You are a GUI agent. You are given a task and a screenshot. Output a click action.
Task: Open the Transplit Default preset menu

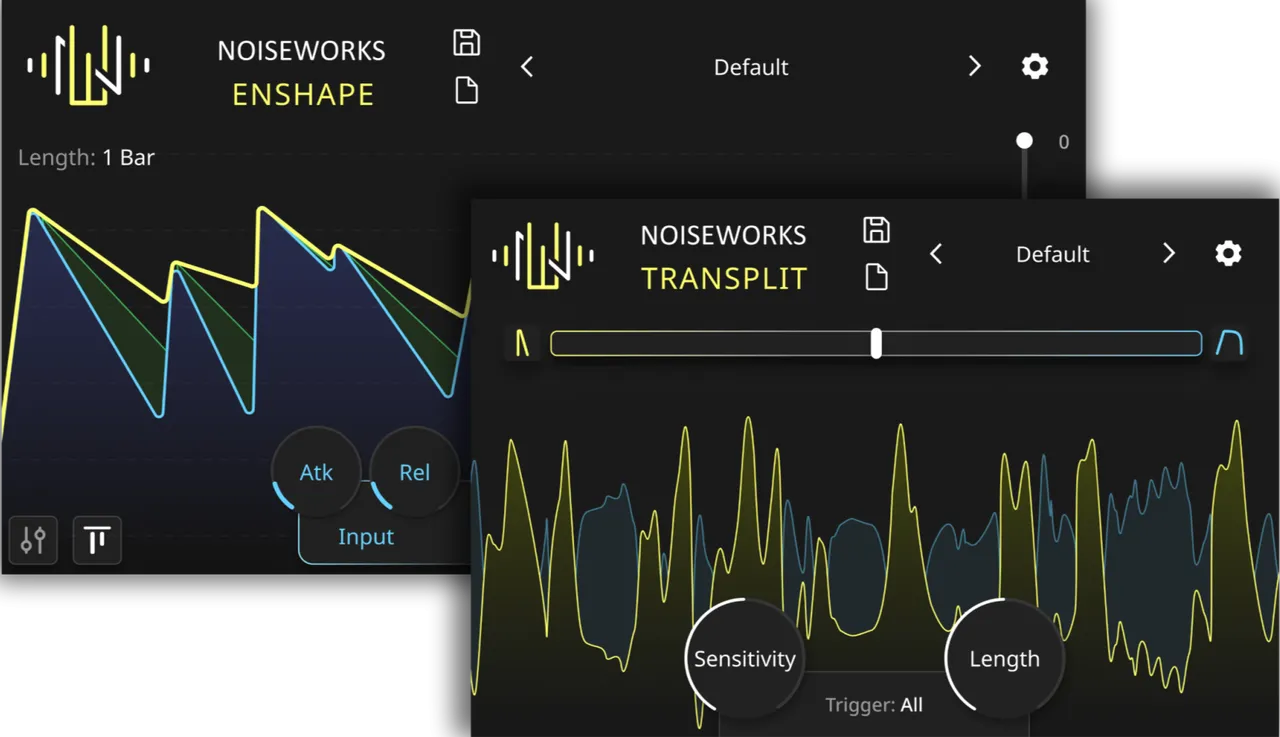tap(1052, 254)
